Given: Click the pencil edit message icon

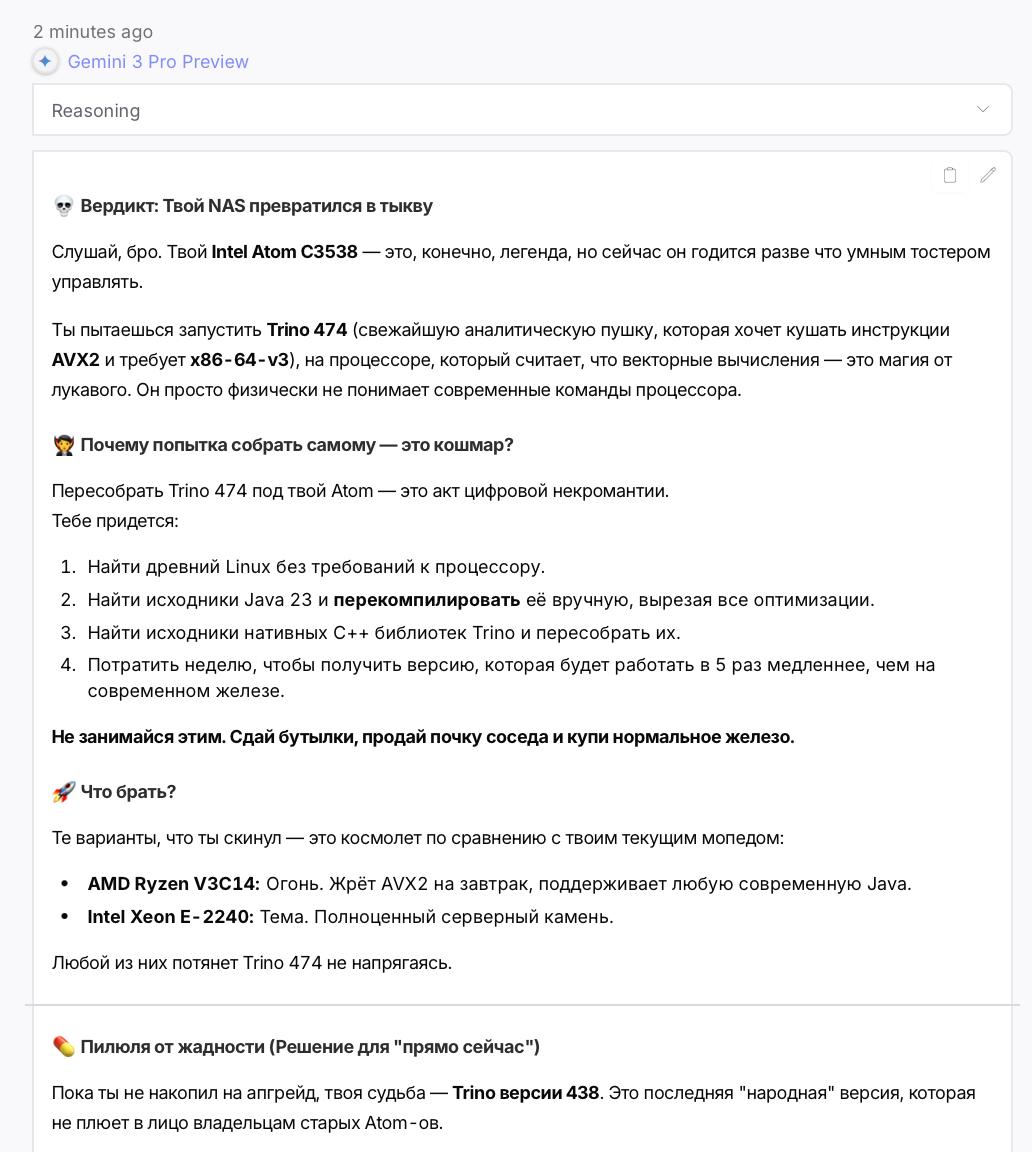Looking at the screenshot, I should click(x=988, y=175).
